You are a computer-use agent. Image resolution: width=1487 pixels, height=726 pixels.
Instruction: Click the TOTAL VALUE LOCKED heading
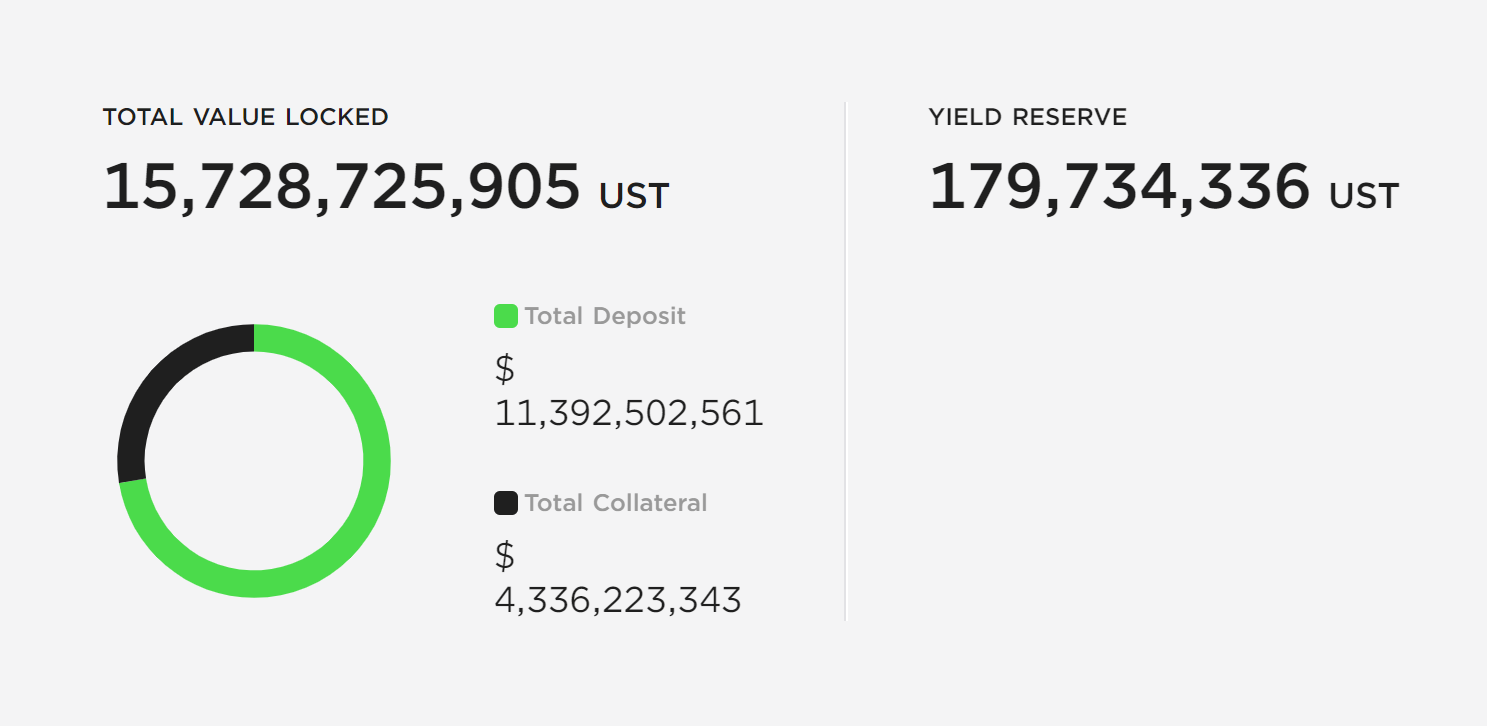(x=245, y=117)
